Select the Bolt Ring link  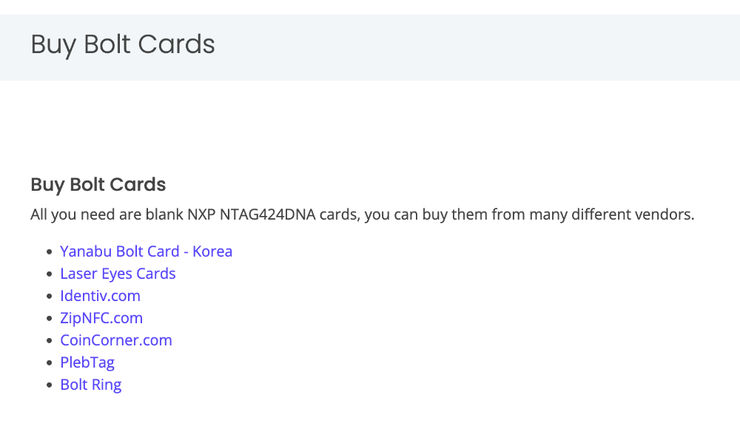click(x=91, y=384)
